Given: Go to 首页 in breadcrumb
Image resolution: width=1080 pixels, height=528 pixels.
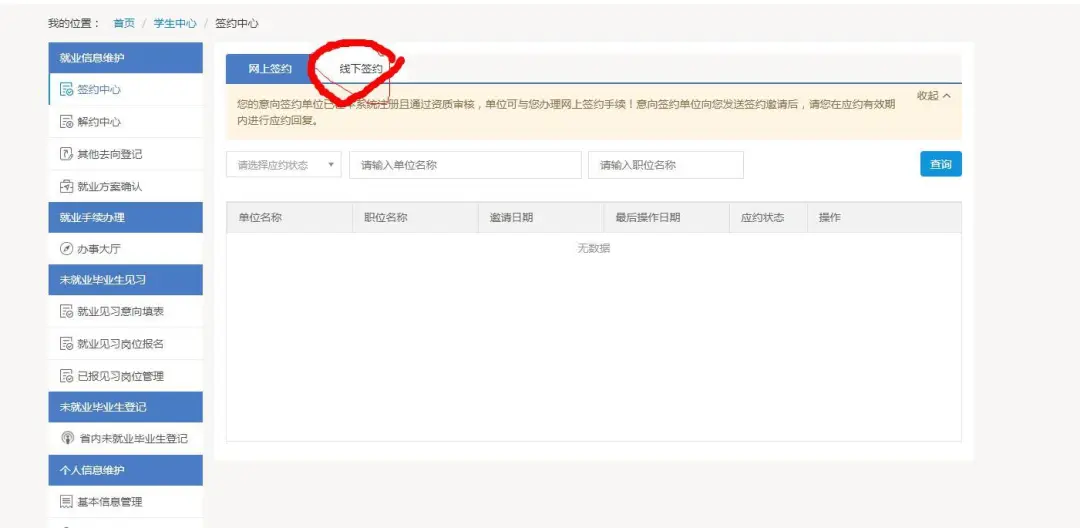Looking at the screenshot, I should click(x=124, y=23).
